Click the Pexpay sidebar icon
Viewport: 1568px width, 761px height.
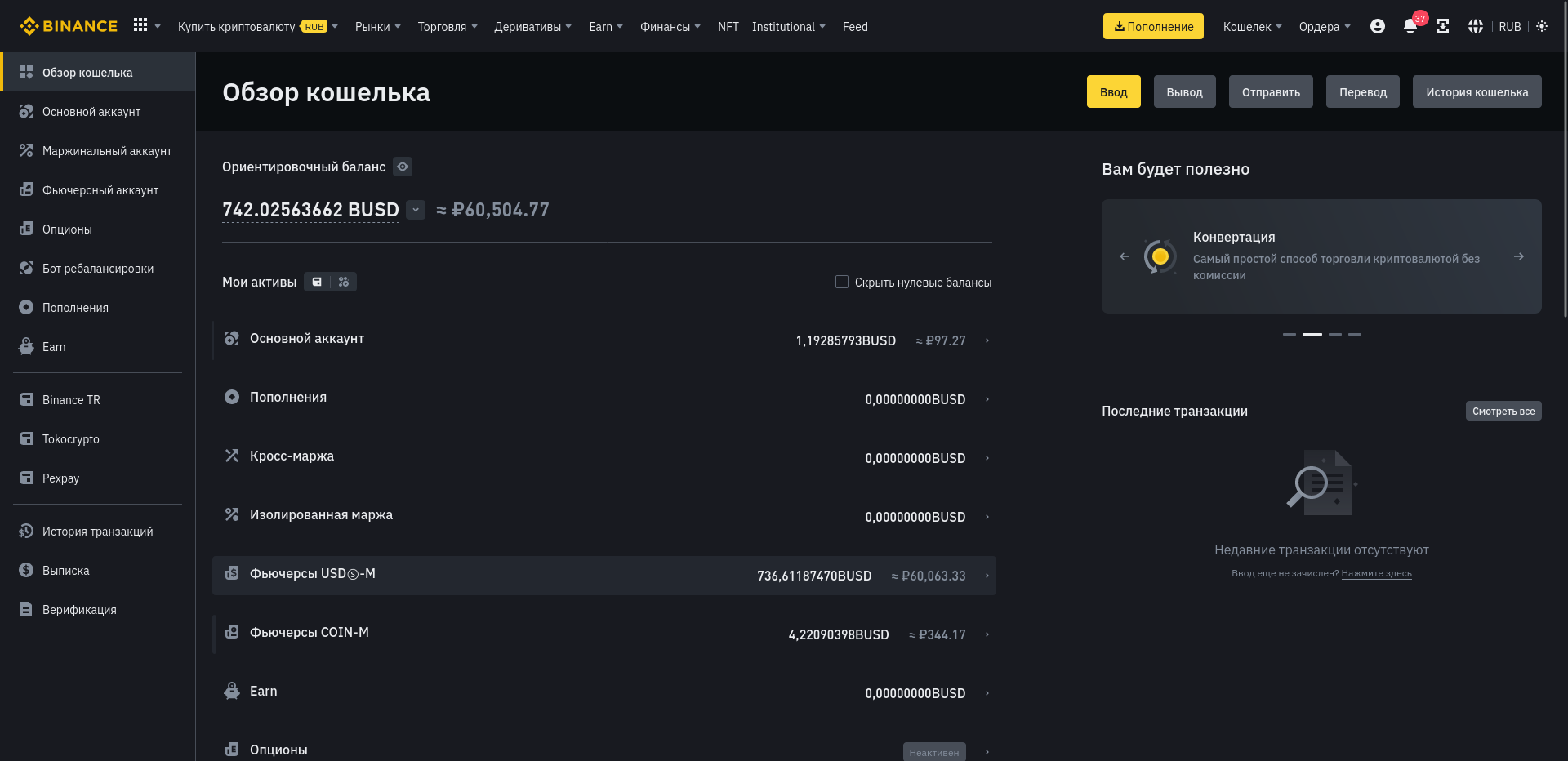[x=26, y=478]
